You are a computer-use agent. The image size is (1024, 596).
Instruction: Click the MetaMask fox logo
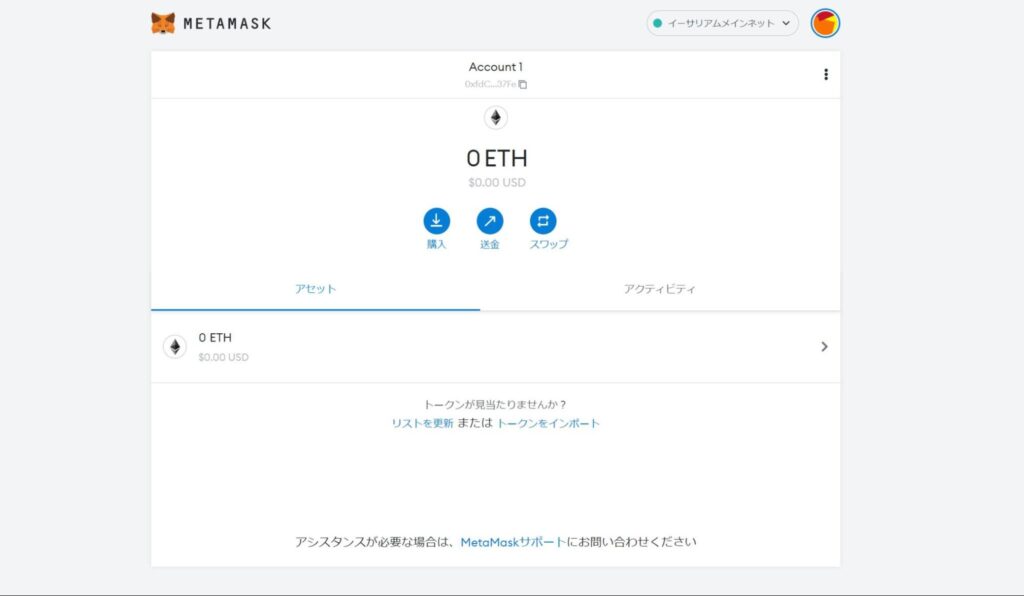click(163, 24)
